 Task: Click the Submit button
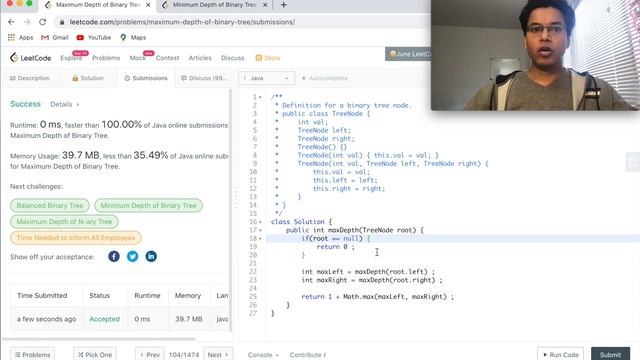pos(610,354)
